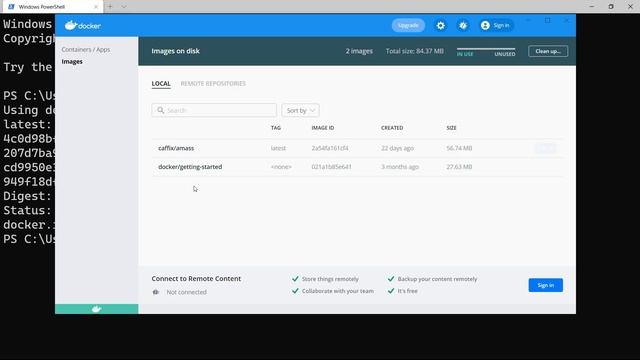Click the 56.74 MB size cell
The height and width of the screenshot is (360, 640).
[x=459, y=148]
